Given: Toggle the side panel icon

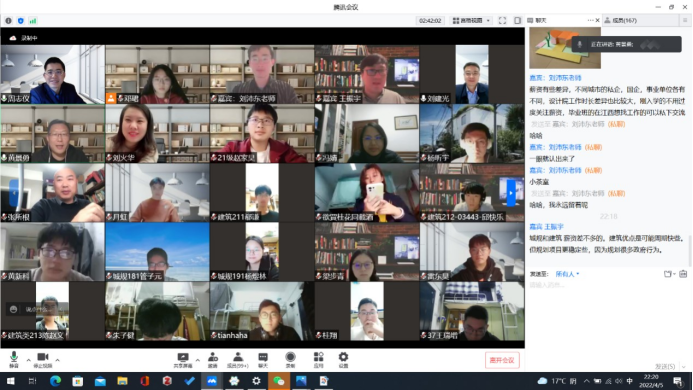Looking at the screenshot, I should point(518,21).
